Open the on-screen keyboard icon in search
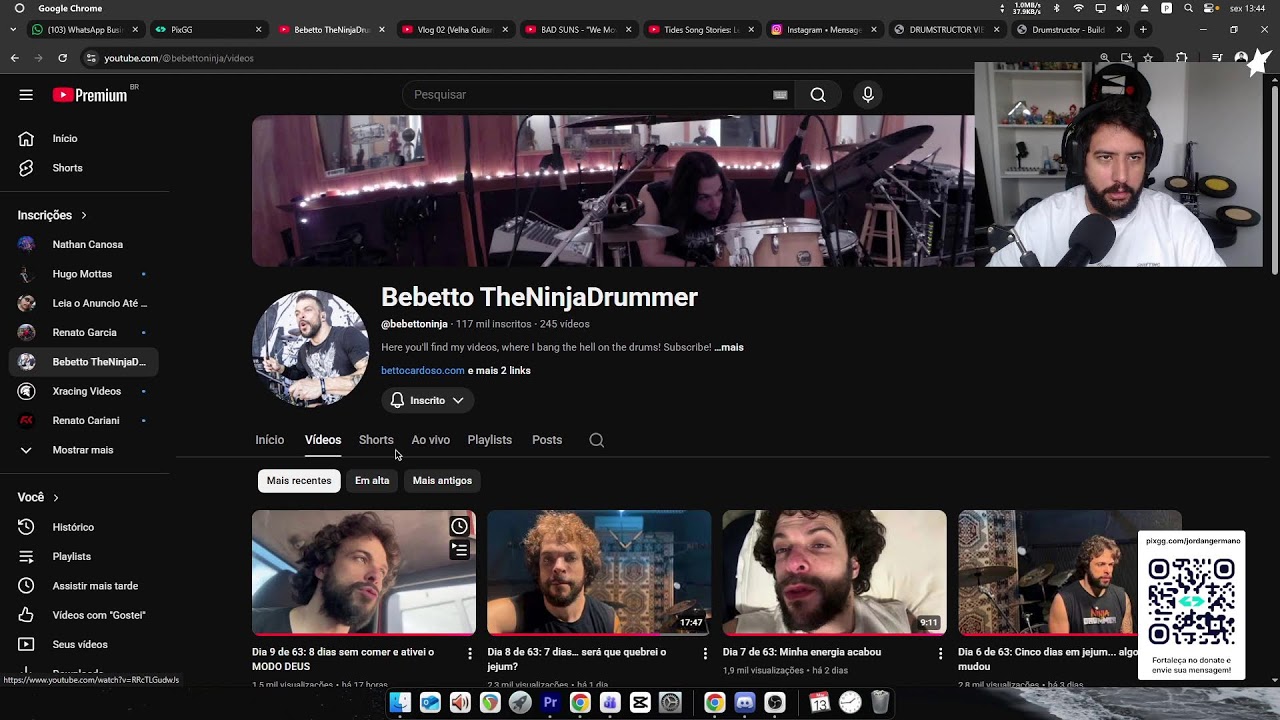The width and height of the screenshot is (1280, 720). 780,95
